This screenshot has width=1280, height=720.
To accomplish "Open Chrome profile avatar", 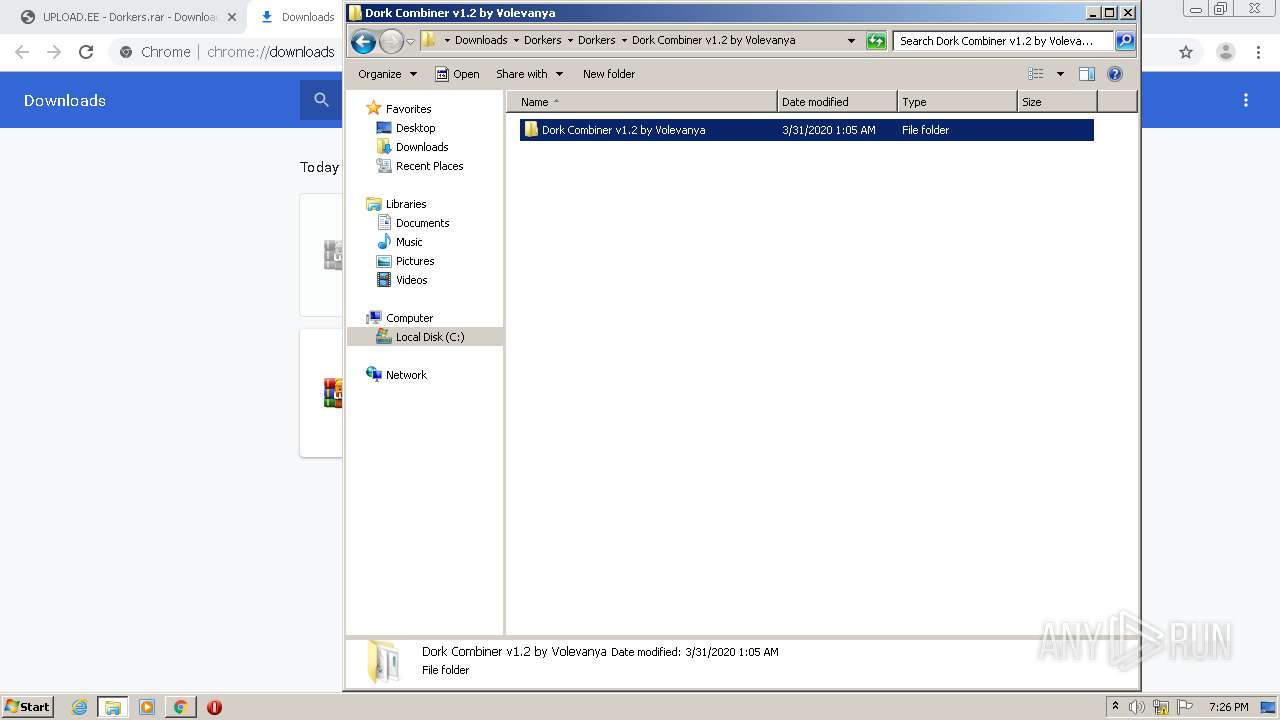I will point(1225,52).
